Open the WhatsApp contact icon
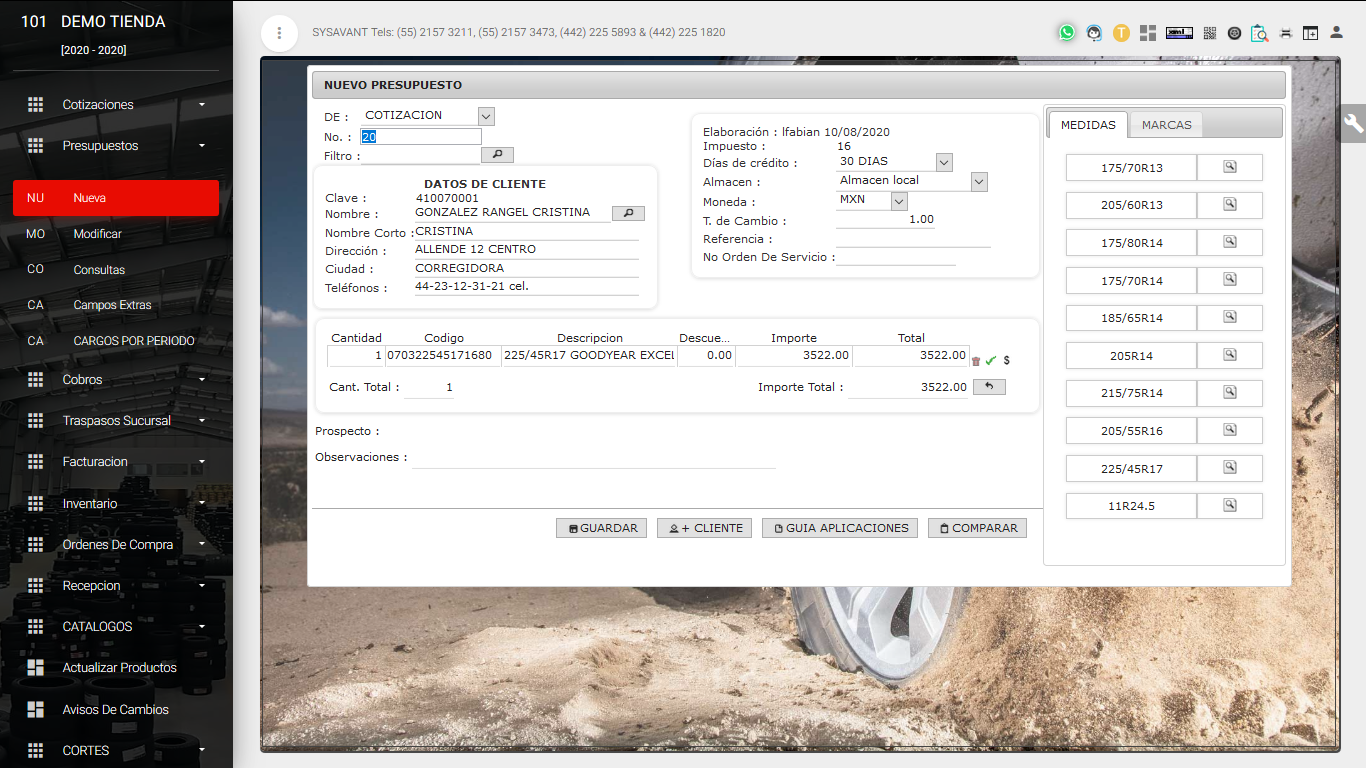 pyautogui.click(x=1067, y=32)
